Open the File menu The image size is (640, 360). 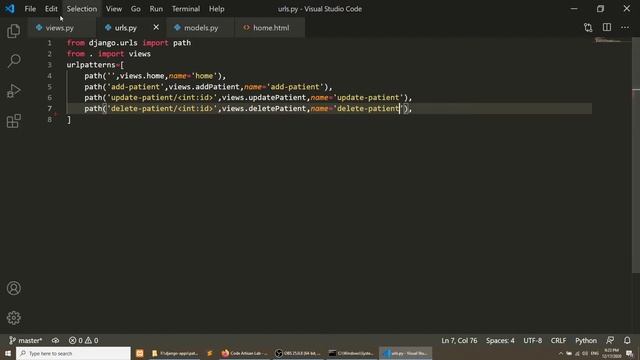pos(30,9)
